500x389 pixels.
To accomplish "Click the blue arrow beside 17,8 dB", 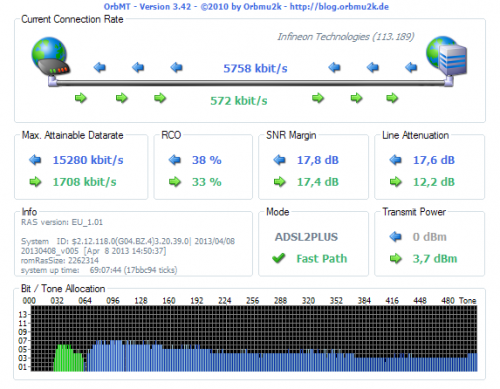I will tap(279, 160).
